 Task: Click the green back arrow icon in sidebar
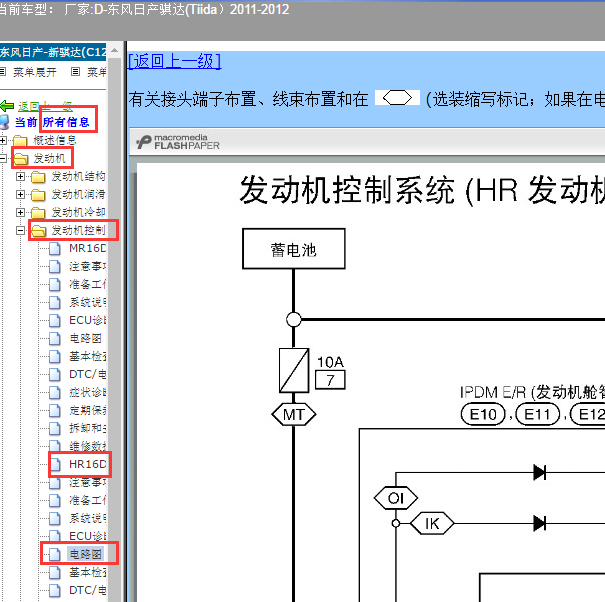[7, 105]
